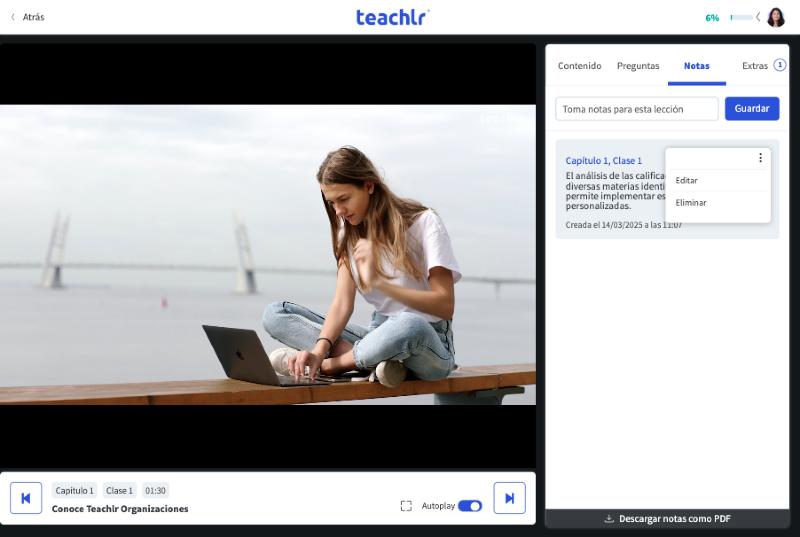Go to the previous lesson
Image resolution: width=800 pixels, height=537 pixels.
coord(26,498)
